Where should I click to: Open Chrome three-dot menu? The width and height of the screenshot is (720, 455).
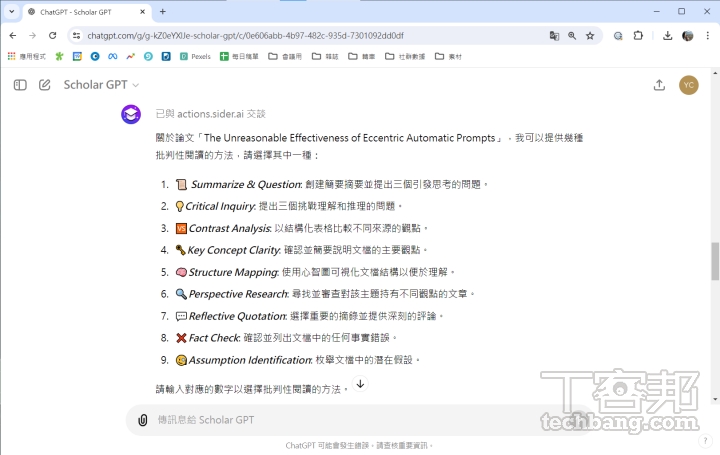(x=708, y=35)
